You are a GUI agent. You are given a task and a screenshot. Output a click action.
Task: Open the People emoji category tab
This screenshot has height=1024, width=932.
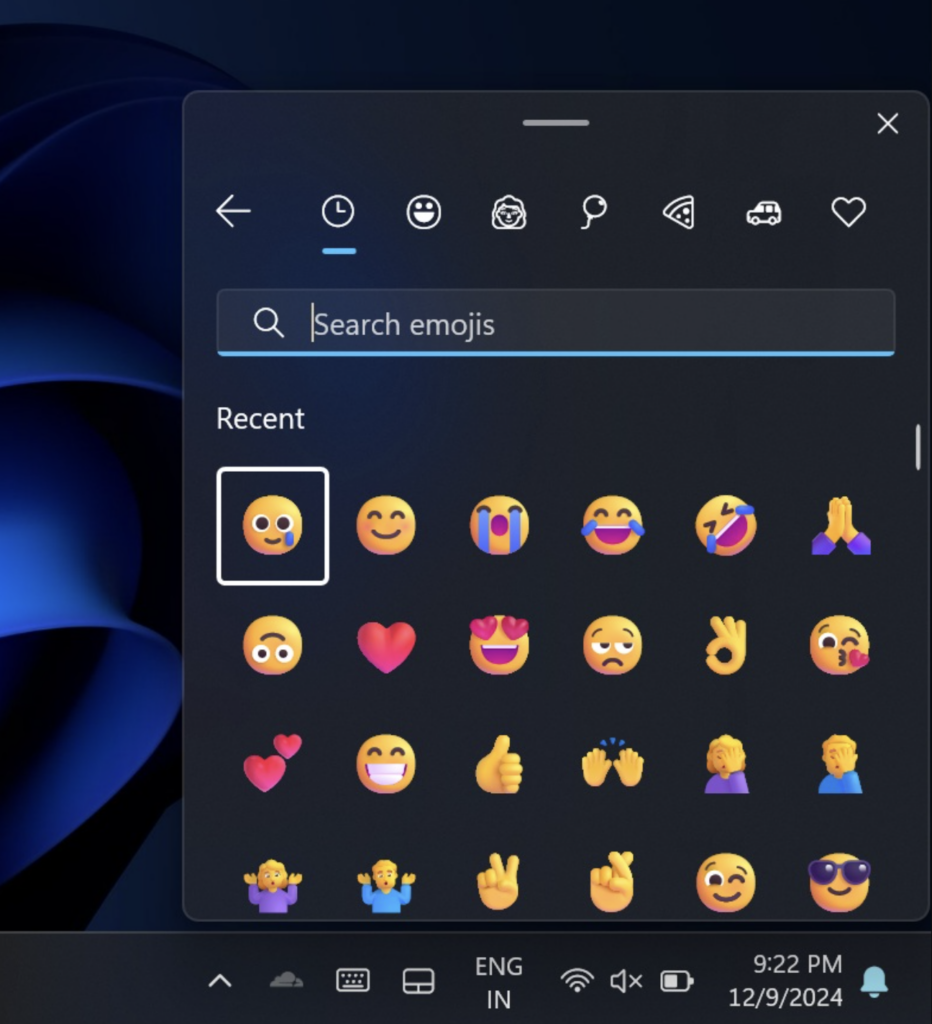pos(509,212)
